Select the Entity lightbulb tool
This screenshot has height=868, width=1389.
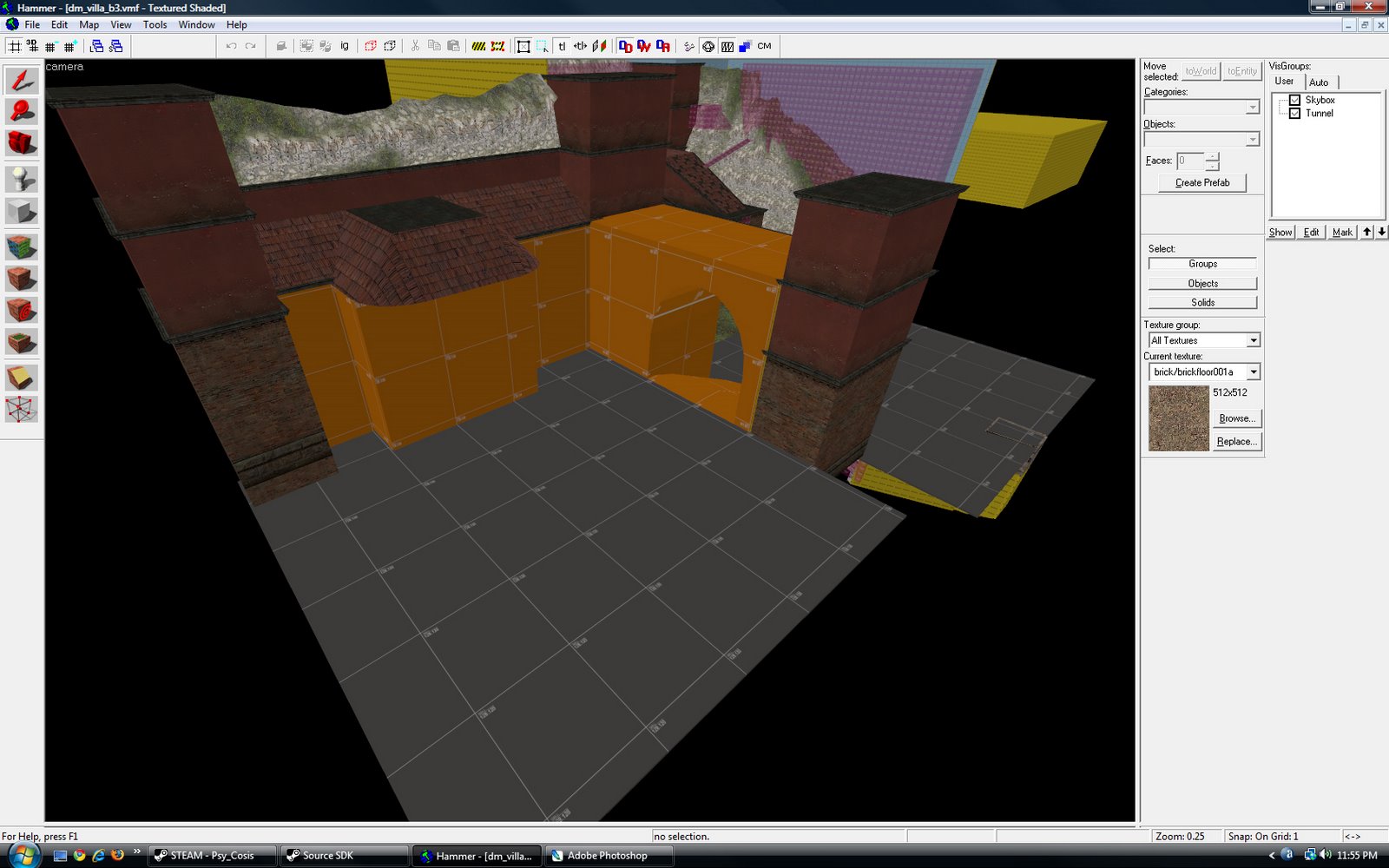(x=22, y=179)
